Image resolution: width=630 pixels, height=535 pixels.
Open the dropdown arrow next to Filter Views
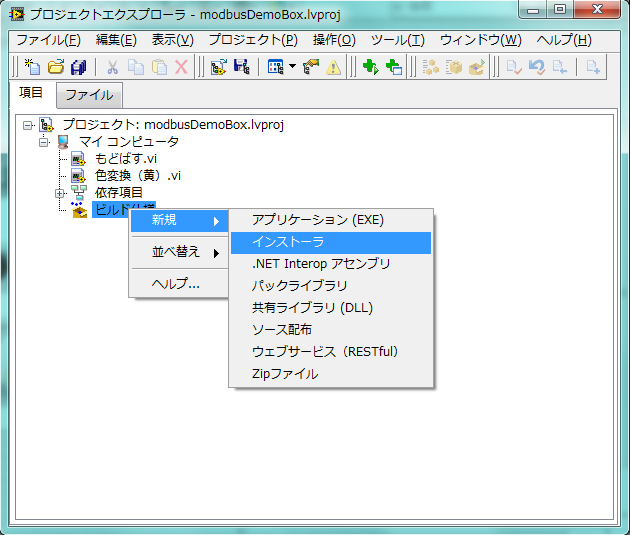pyautogui.click(x=292, y=66)
